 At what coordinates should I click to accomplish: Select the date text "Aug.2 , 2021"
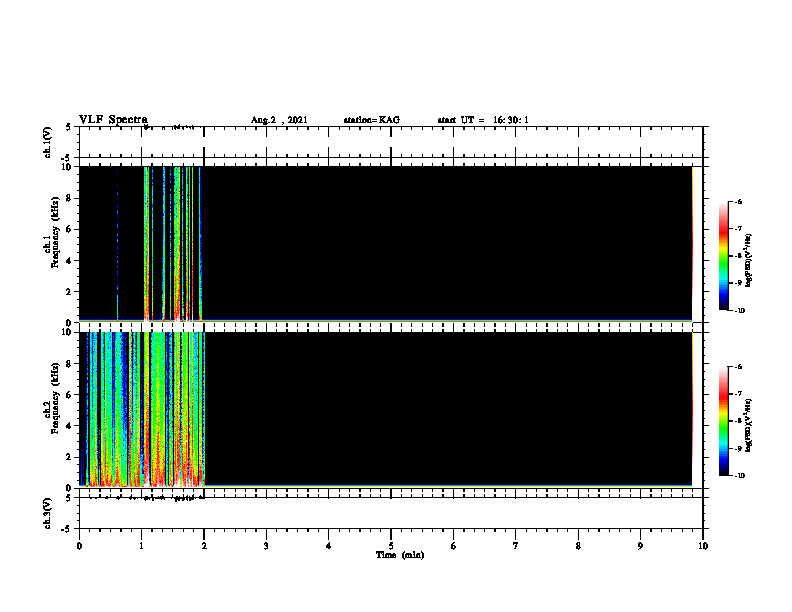pos(279,120)
